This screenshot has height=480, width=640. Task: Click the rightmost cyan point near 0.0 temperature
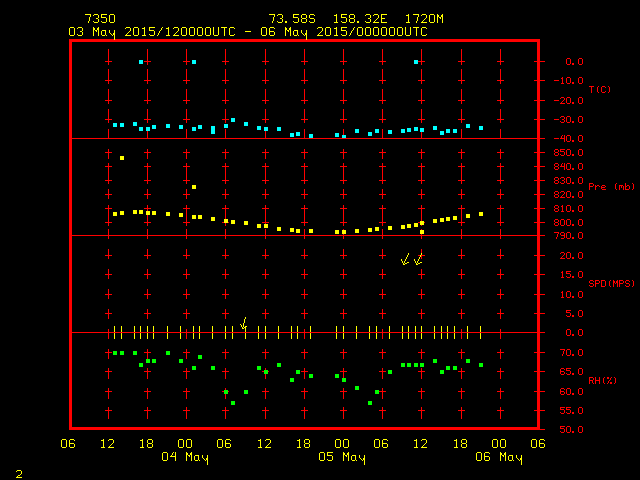pyautogui.click(x=416, y=62)
